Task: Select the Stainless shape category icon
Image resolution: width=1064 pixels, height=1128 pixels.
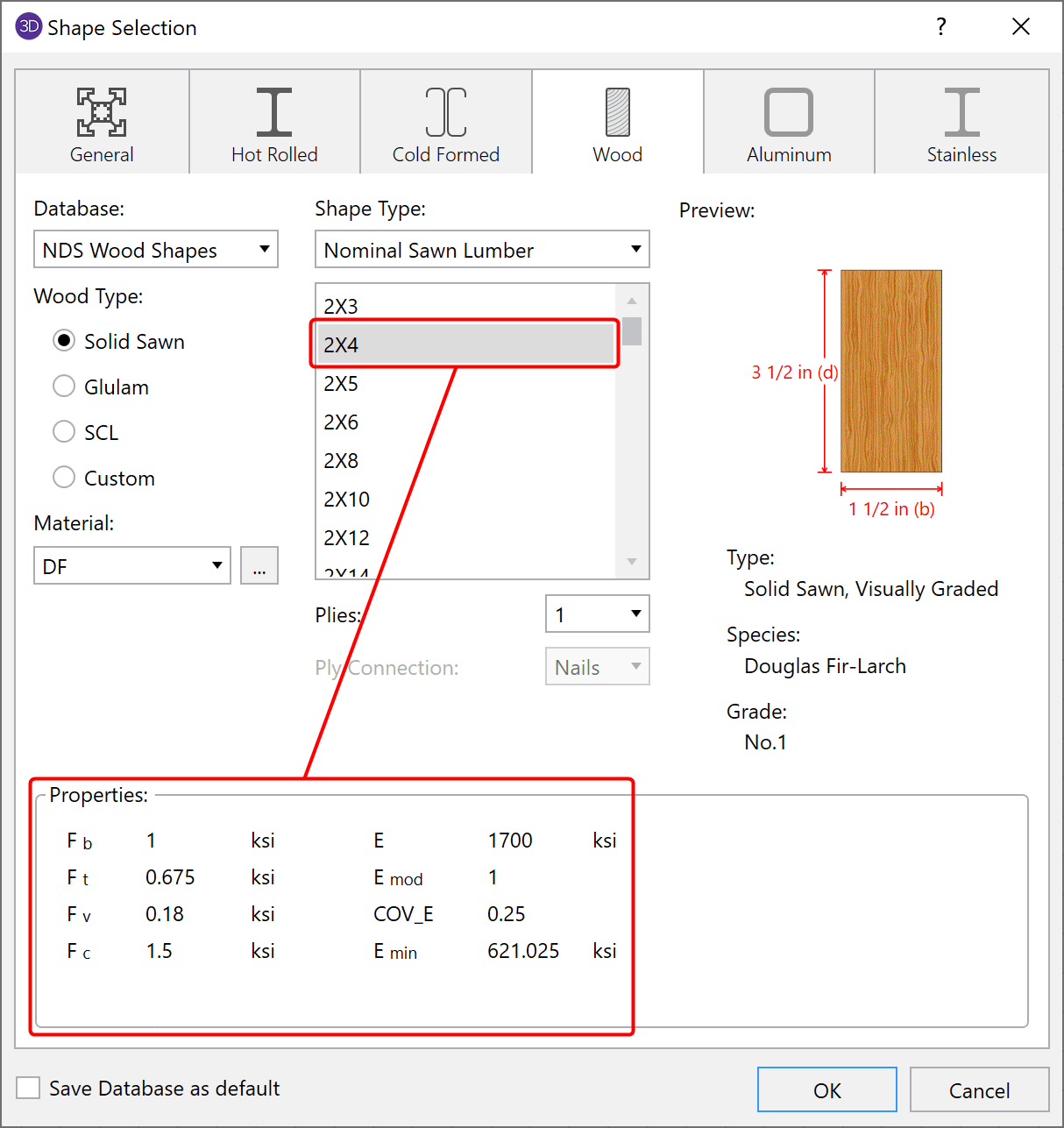Action: click(961, 112)
